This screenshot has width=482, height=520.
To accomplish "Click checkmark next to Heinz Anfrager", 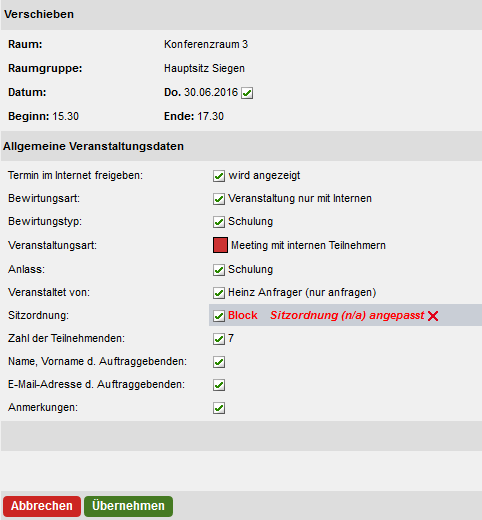I will 219,293.
